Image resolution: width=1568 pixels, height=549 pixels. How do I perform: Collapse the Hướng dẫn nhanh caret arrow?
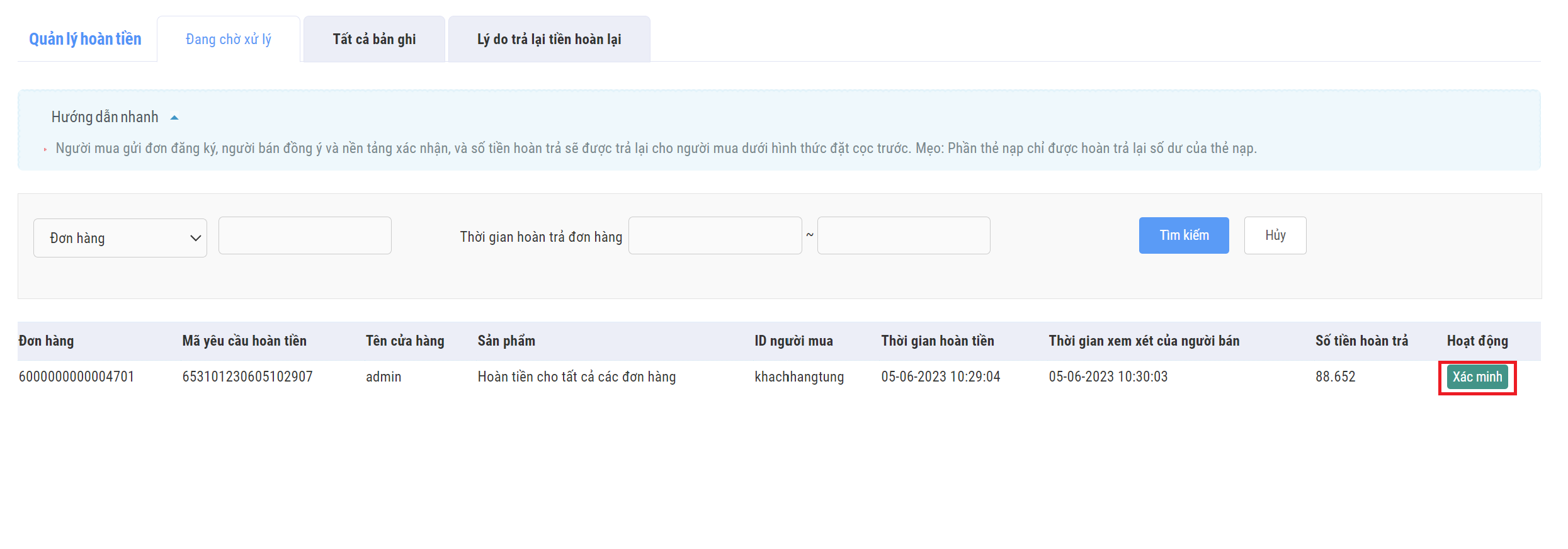[174, 118]
